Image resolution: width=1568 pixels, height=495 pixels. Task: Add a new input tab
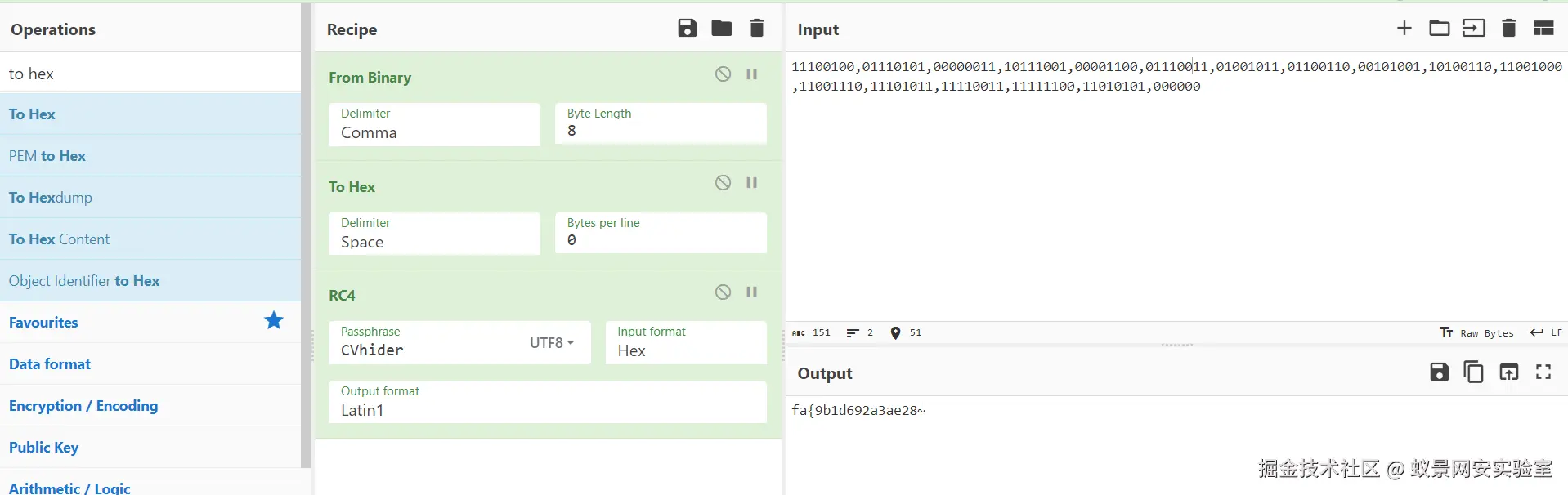pos(1404,29)
